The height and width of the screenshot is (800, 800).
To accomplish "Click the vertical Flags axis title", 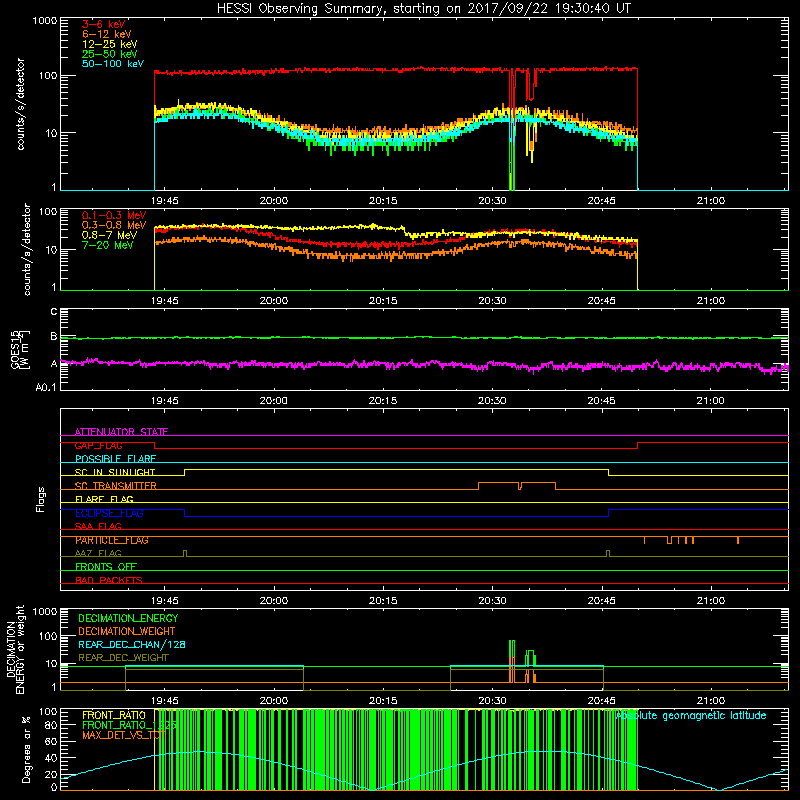I will click(x=41, y=499).
